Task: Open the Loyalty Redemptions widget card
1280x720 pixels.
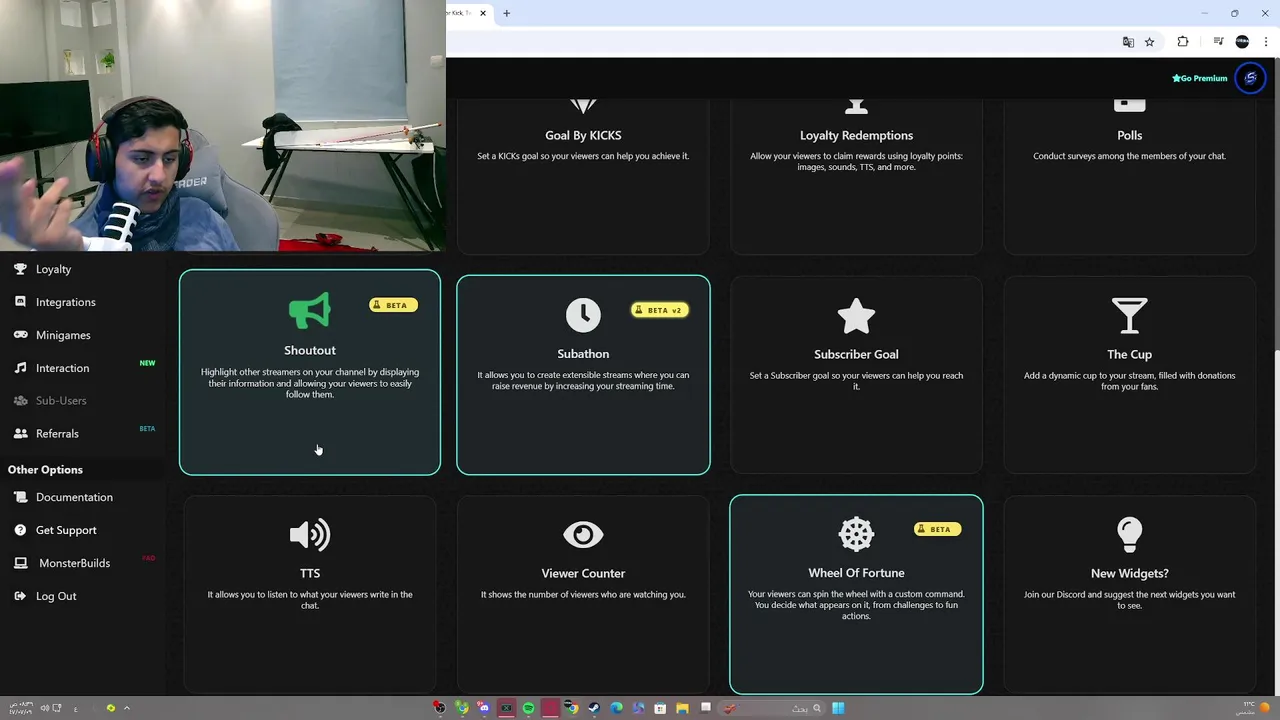Action: pyautogui.click(x=856, y=175)
